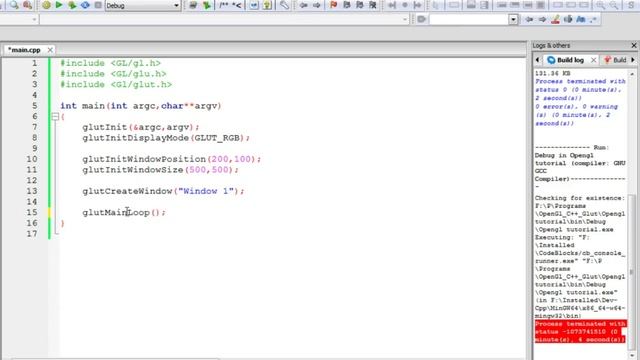
Task: Find next match in incremental search
Action: point(542,19)
